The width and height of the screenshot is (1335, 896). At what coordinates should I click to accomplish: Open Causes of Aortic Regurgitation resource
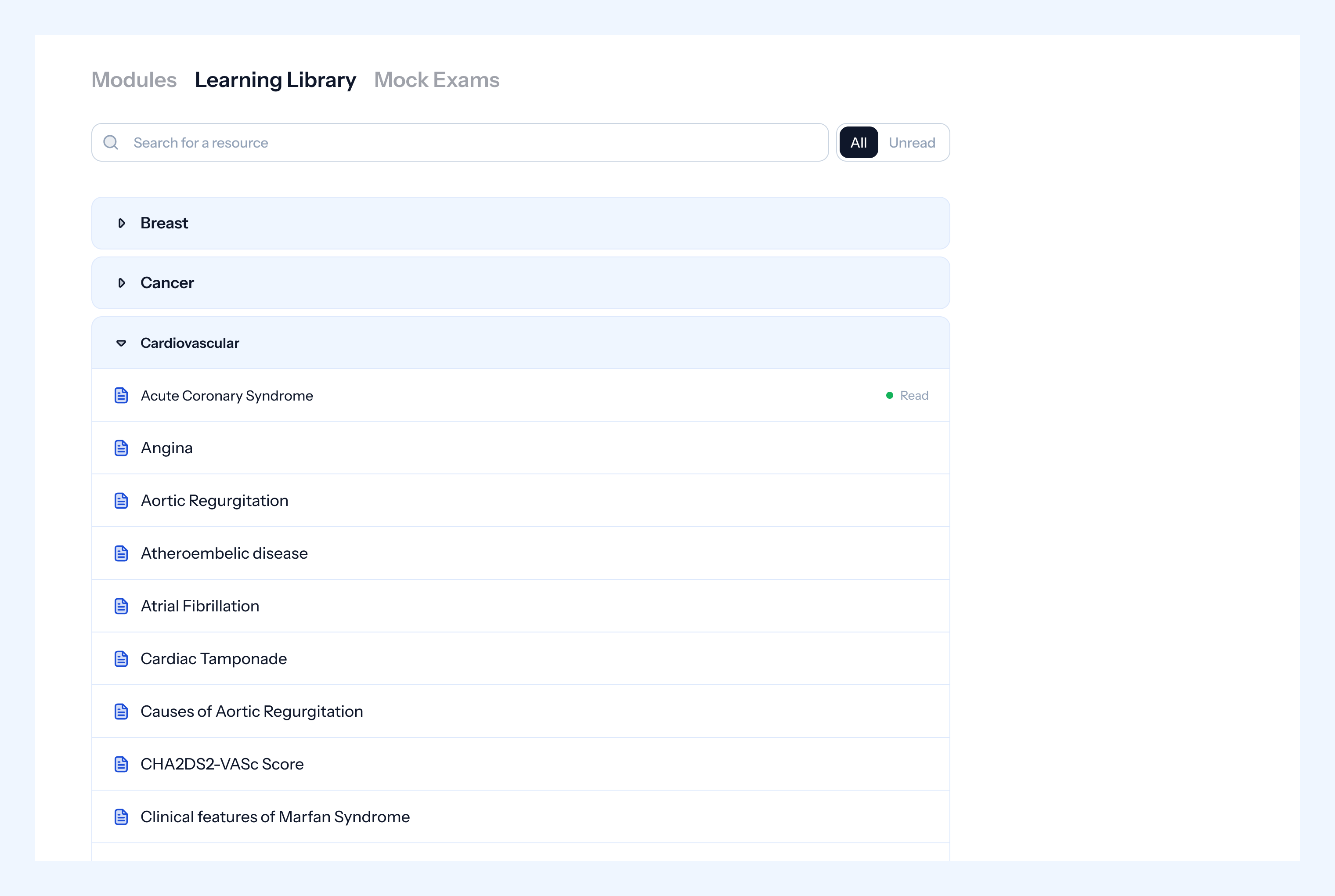pyautogui.click(x=520, y=712)
